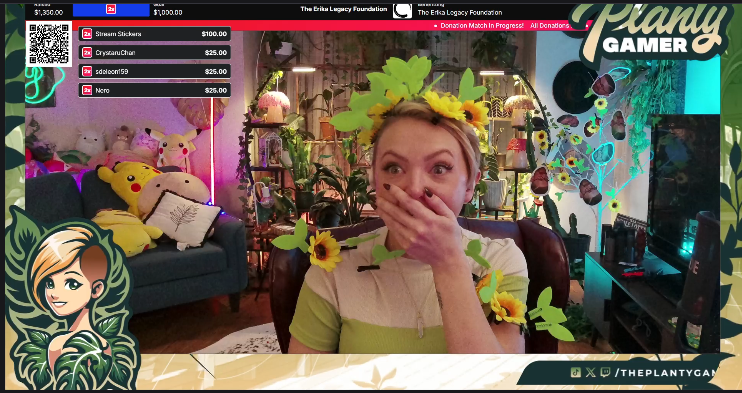Click the $100.00 donation amount
This screenshot has width=742, height=393.
214,34
